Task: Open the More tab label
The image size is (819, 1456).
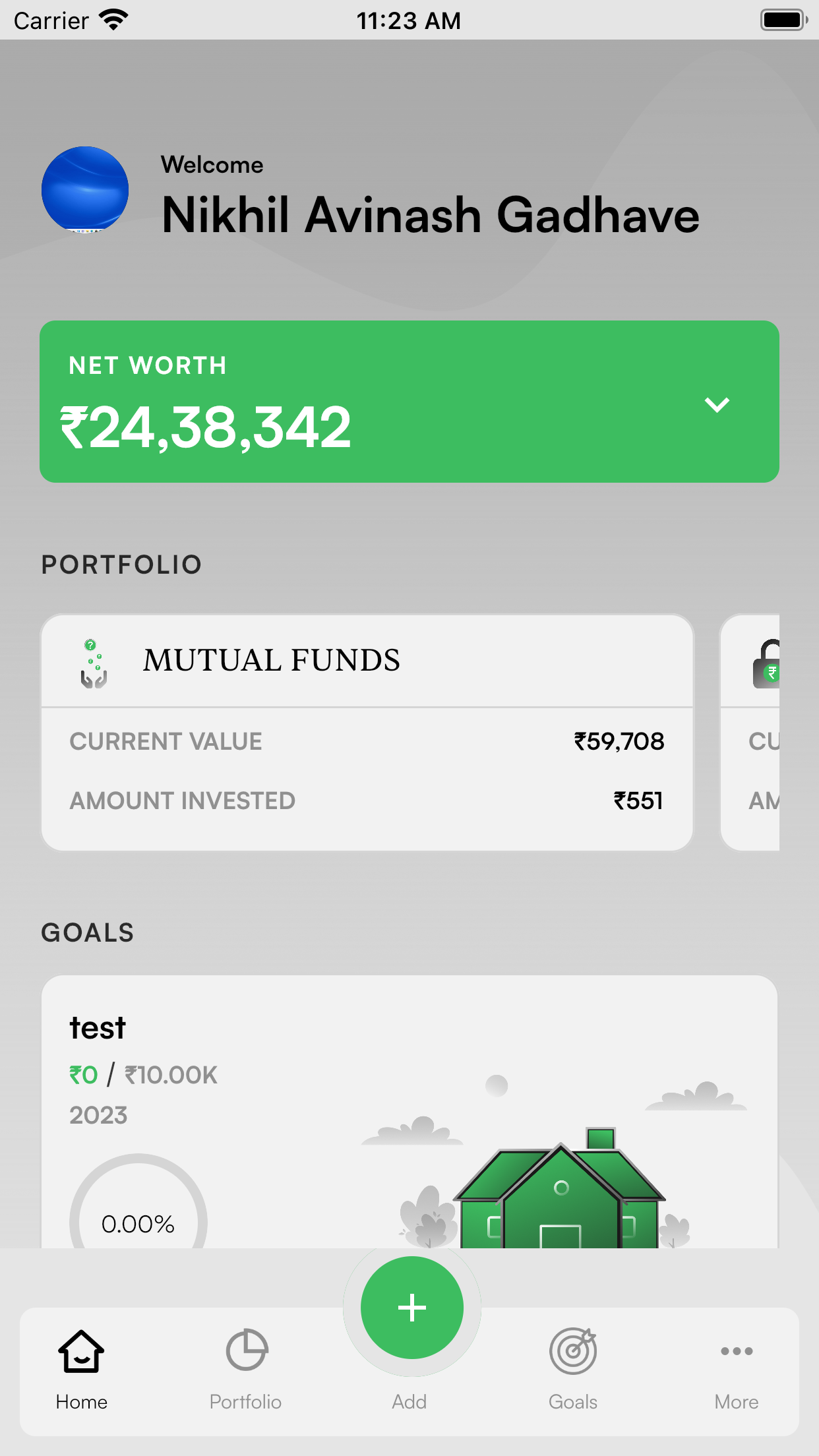Action: pyautogui.click(x=737, y=1402)
